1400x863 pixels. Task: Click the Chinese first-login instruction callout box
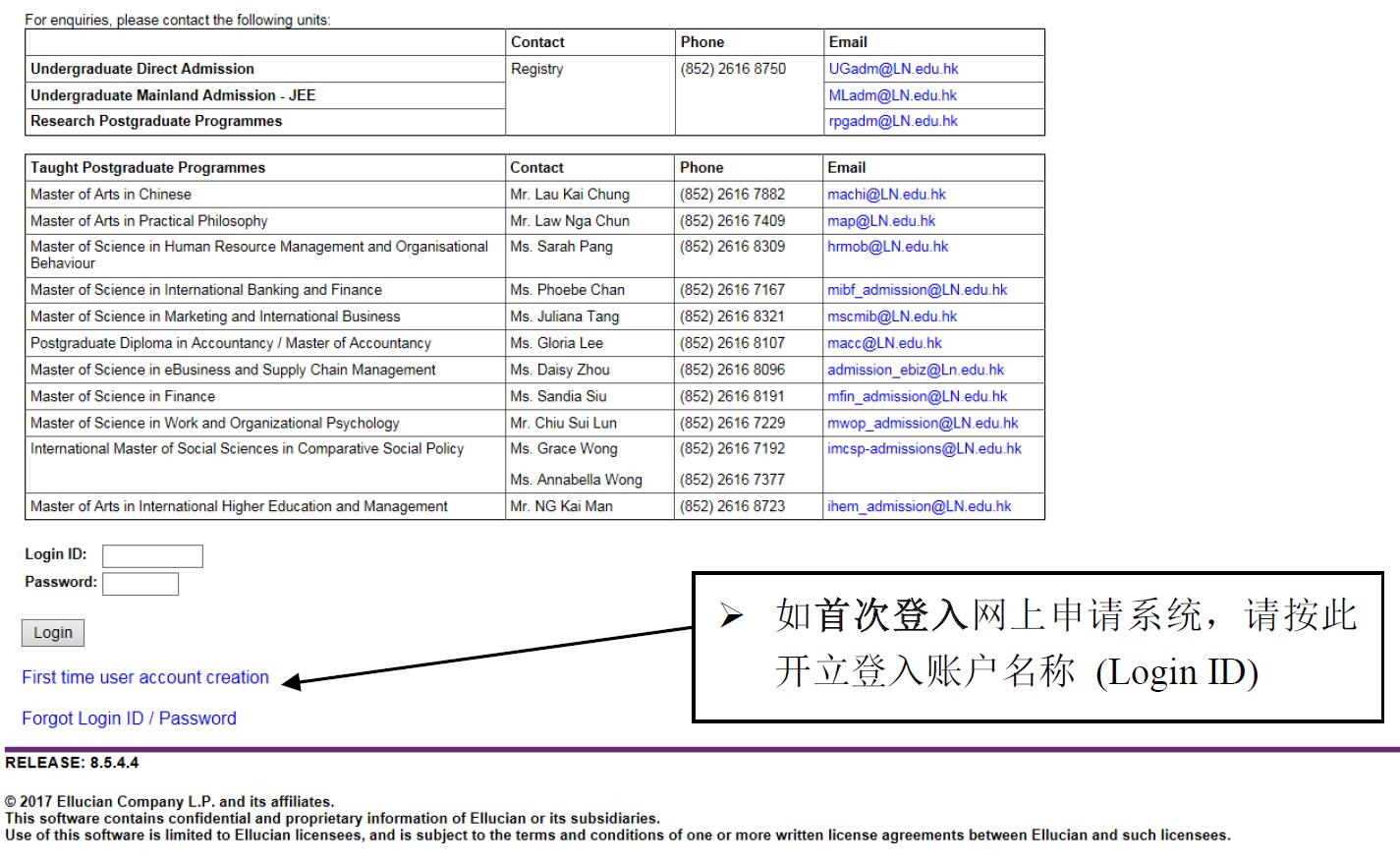[x=1037, y=647]
